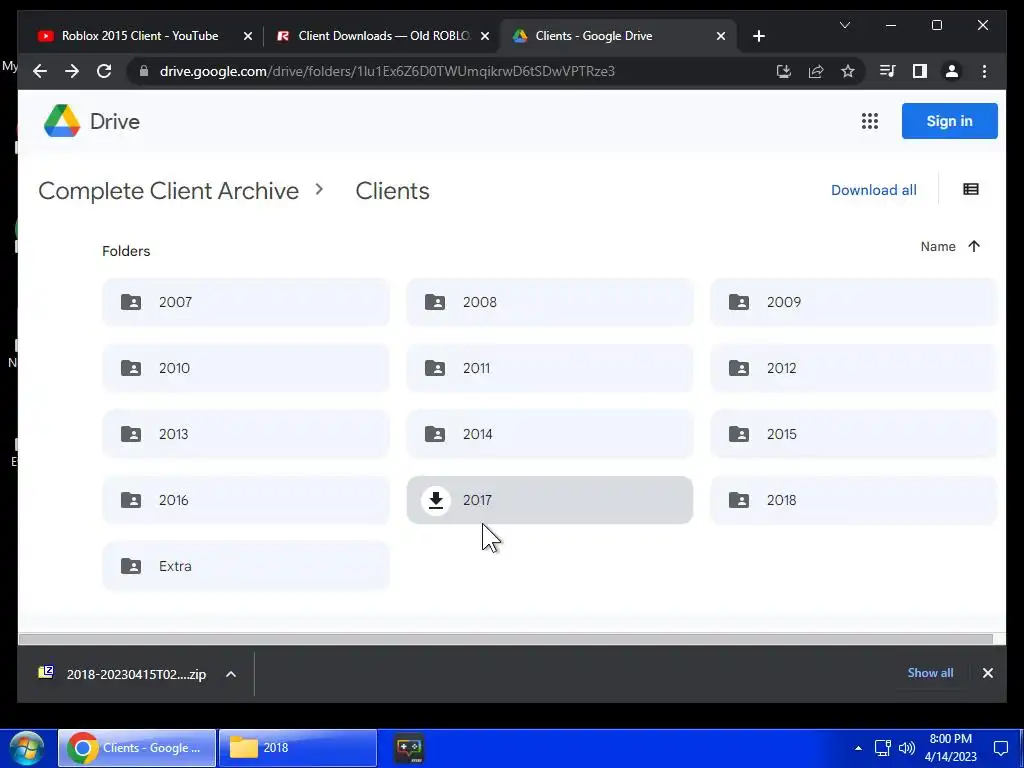Open the 2007 folder
Image resolution: width=1024 pixels, height=768 pixels.
point(246,302)
